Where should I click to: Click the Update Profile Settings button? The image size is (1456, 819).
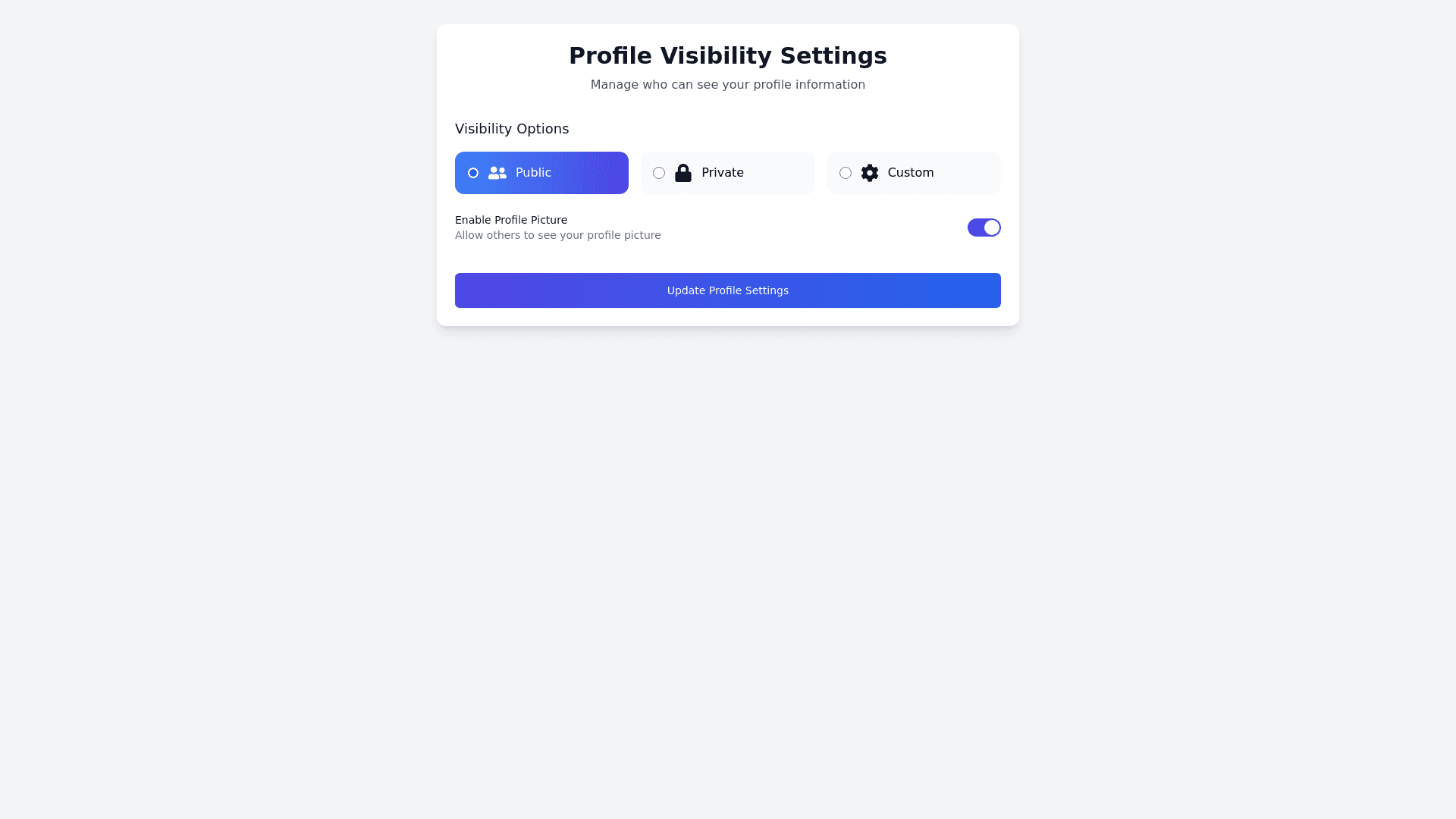[728, 290]
